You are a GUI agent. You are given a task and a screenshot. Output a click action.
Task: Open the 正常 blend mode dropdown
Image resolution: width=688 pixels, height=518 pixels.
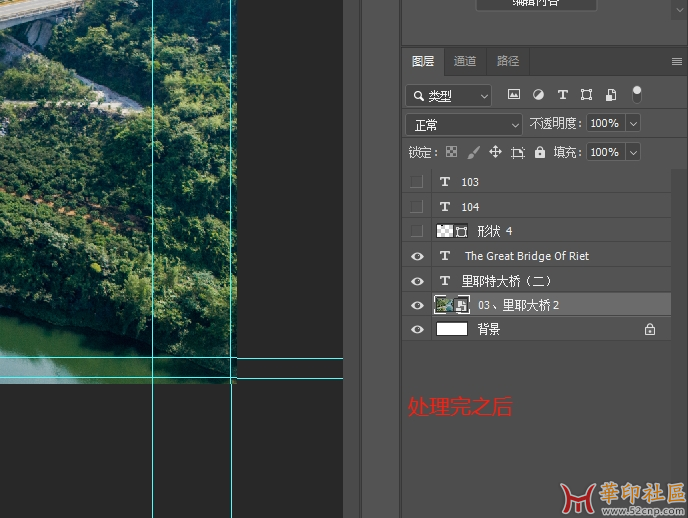click(464, 125)
